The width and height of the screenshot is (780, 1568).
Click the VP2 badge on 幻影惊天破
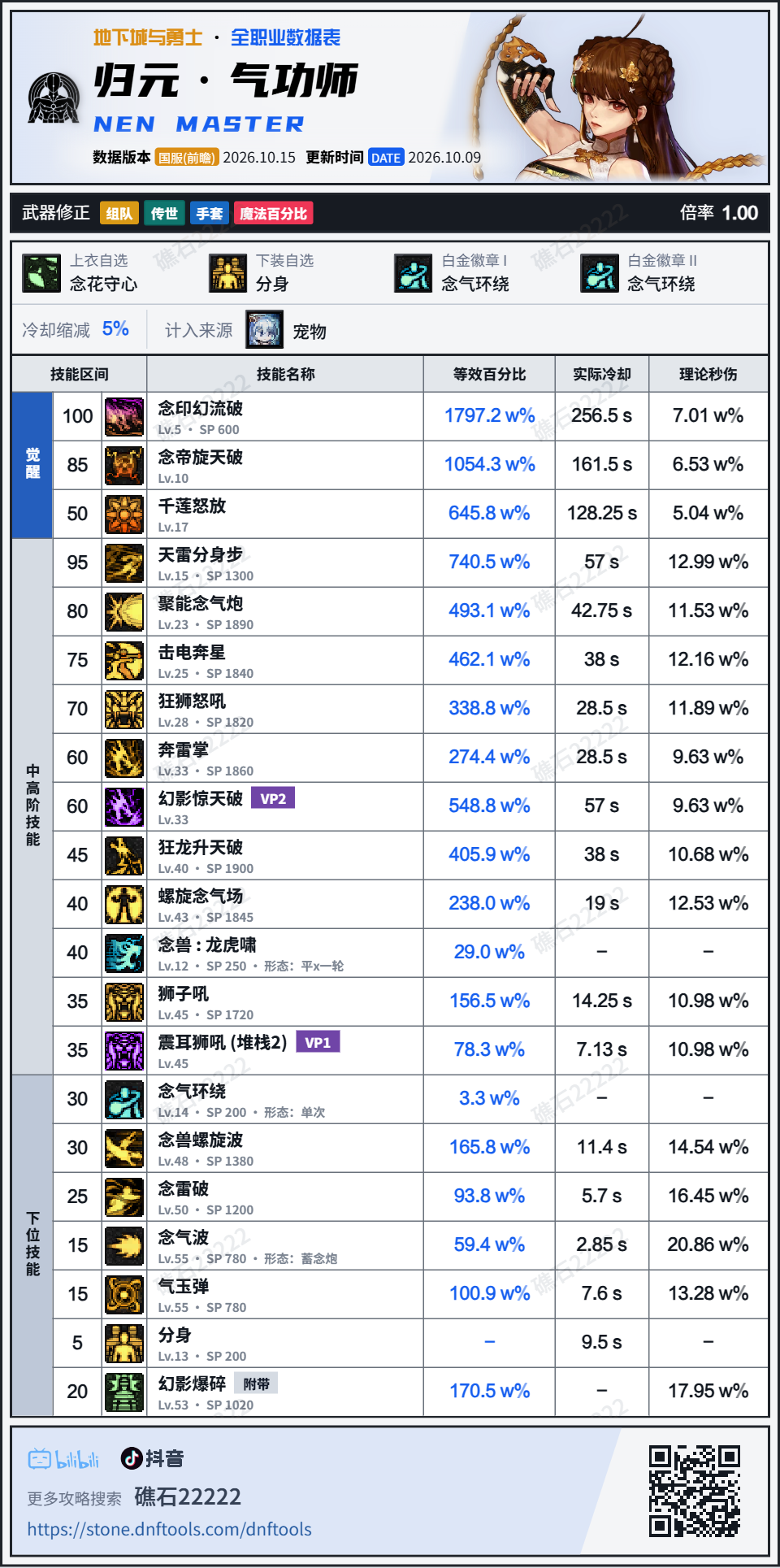[x=273, y=798]
